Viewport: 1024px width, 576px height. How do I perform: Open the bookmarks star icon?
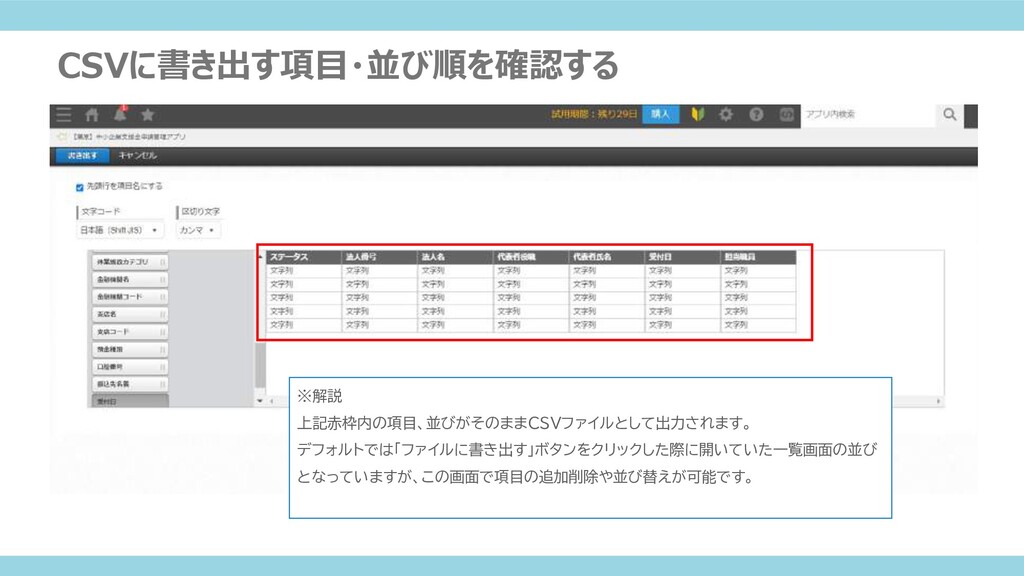148,115
